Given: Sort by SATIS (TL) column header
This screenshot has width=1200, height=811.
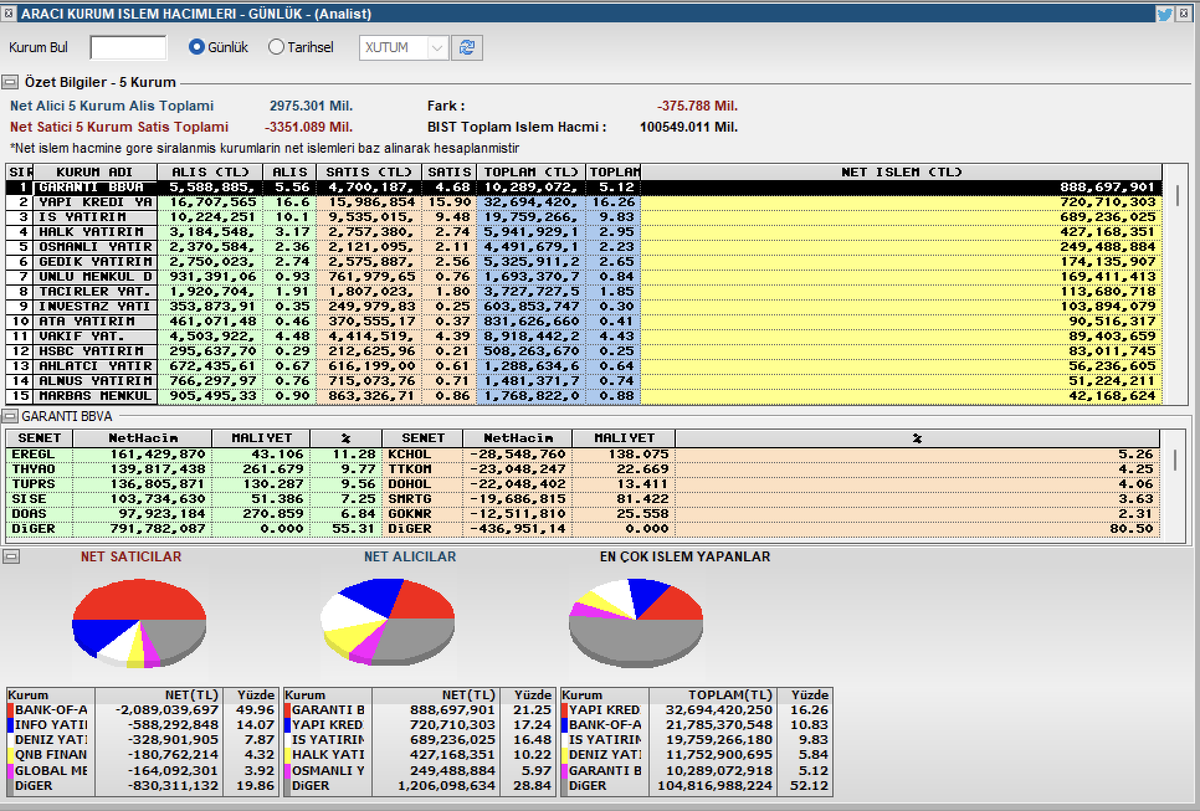Looking at the screenshot, I should click(x=369, y=172).
